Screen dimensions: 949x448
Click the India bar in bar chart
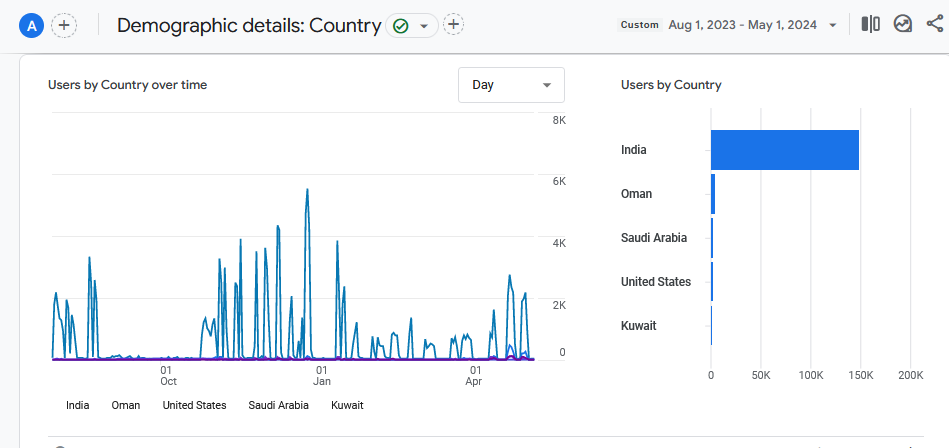784,150
